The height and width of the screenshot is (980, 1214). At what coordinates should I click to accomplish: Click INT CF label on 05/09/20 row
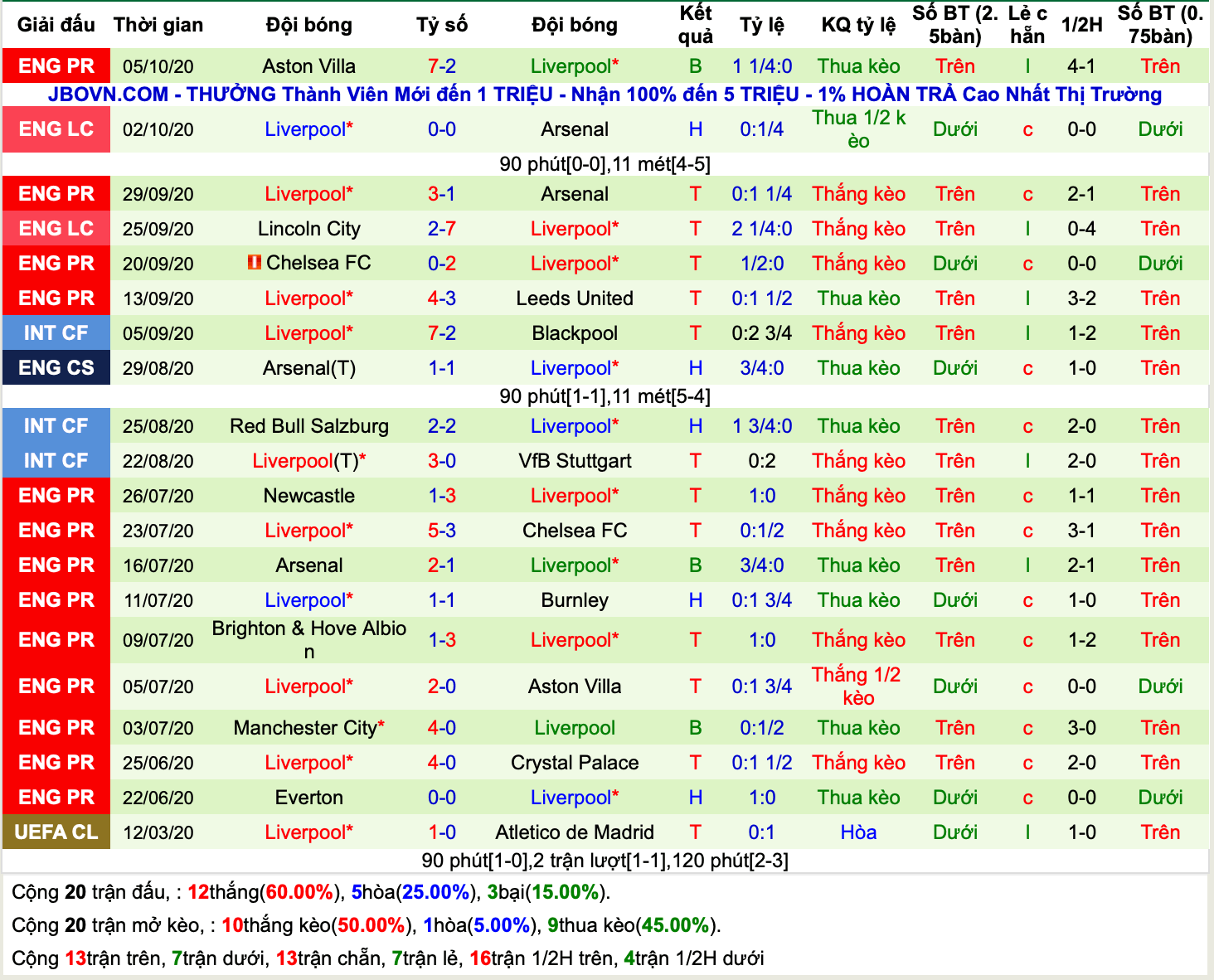click(x=56, y=333)
